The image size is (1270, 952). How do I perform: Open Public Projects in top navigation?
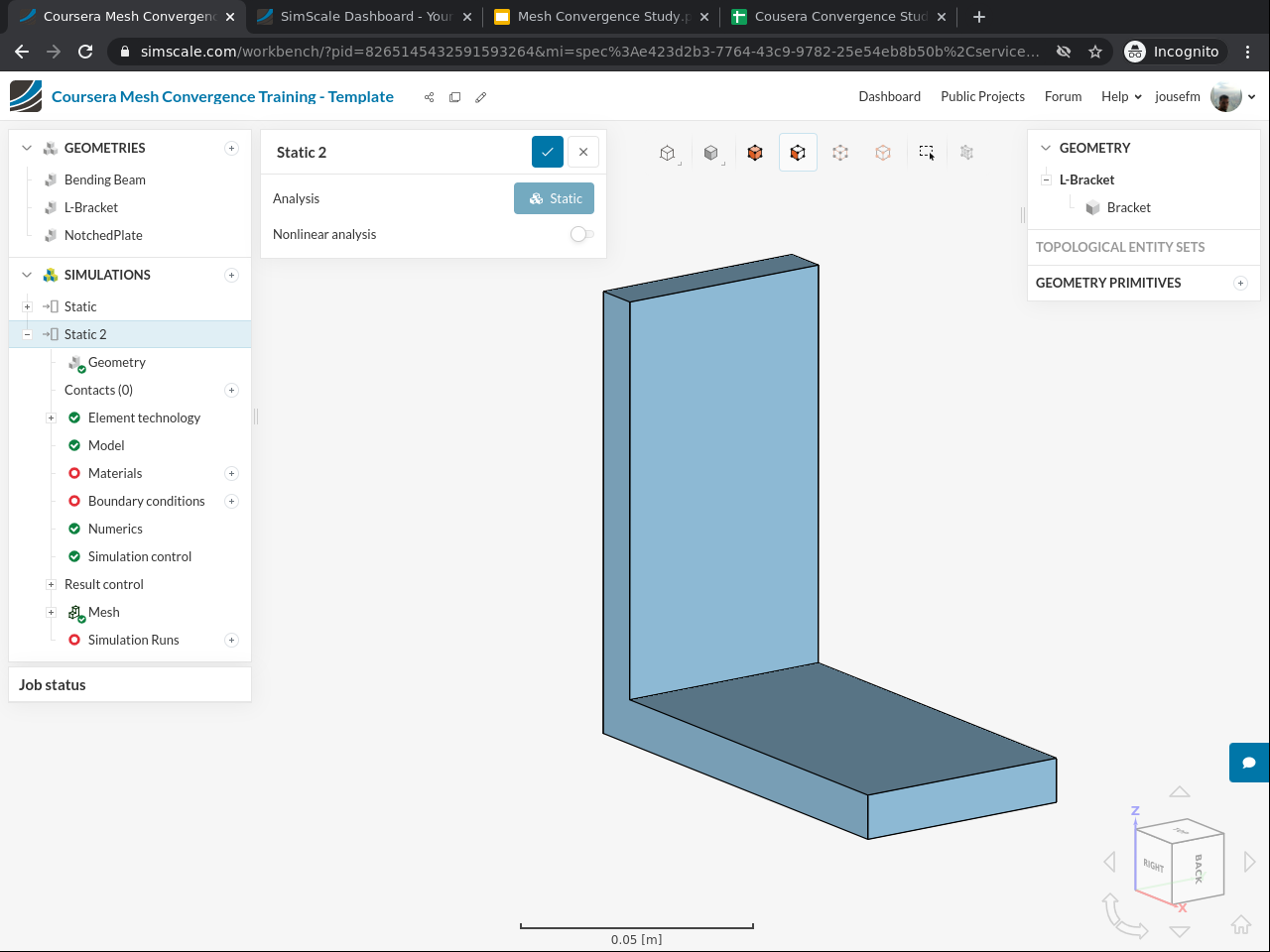[x=982, y=96]
